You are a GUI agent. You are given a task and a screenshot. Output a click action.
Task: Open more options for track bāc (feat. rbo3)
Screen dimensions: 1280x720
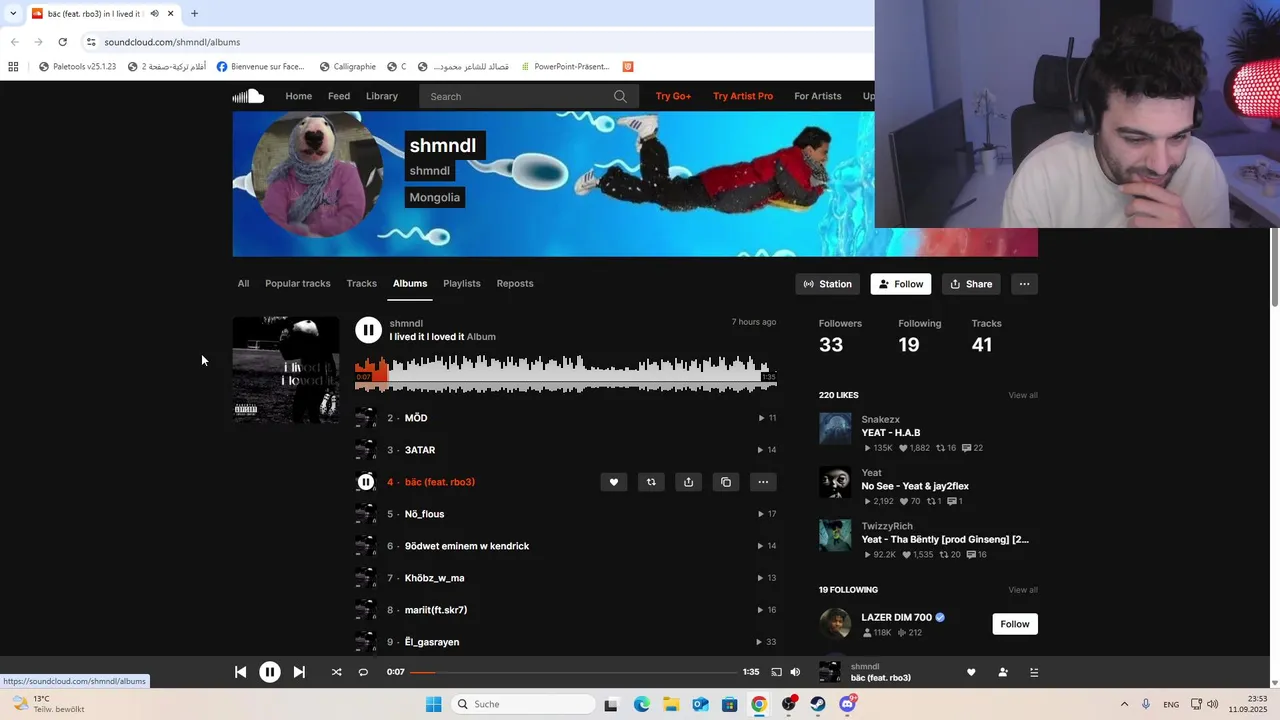pos(763,482)
